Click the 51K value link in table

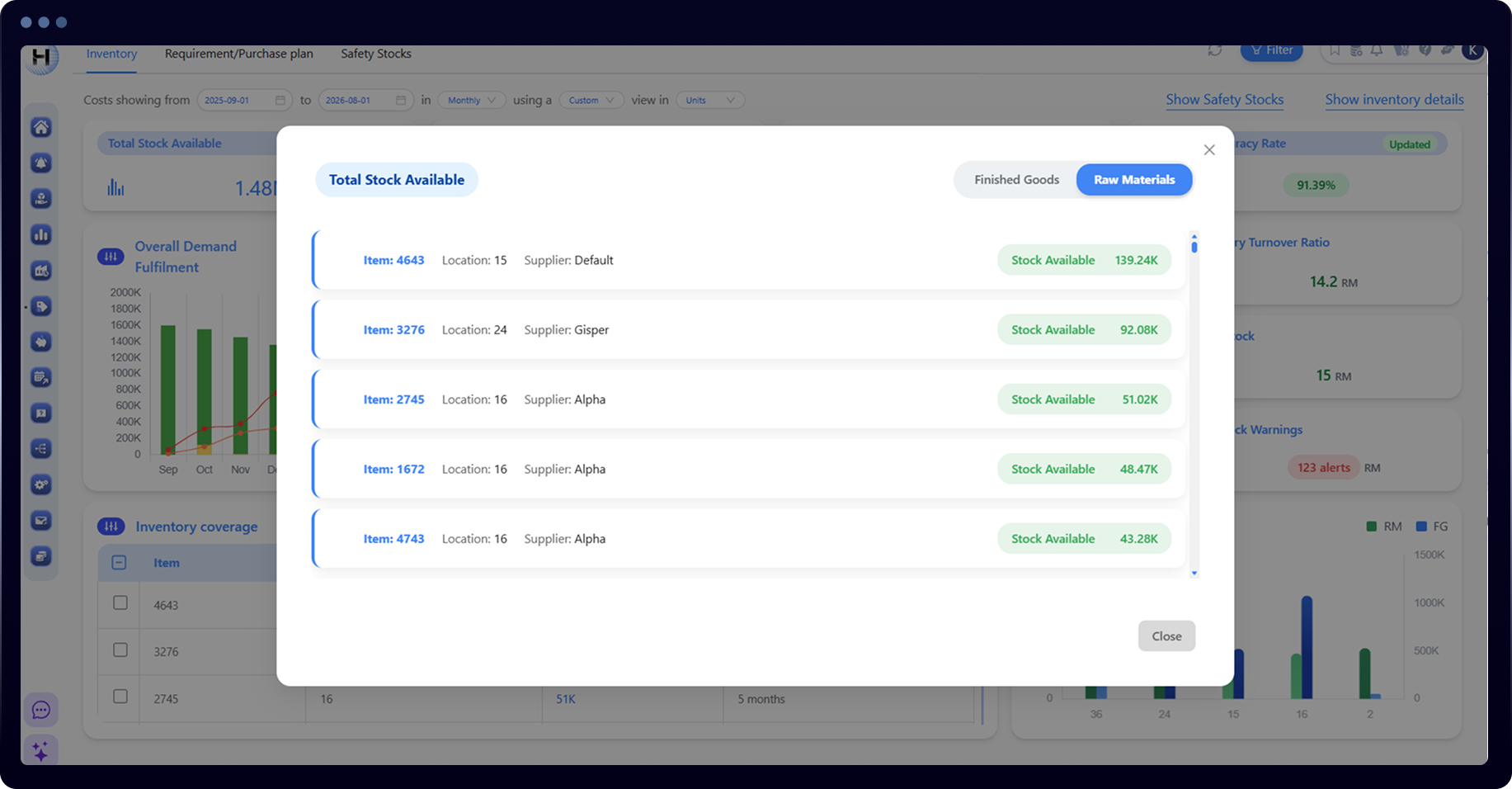tap(566, 699)
